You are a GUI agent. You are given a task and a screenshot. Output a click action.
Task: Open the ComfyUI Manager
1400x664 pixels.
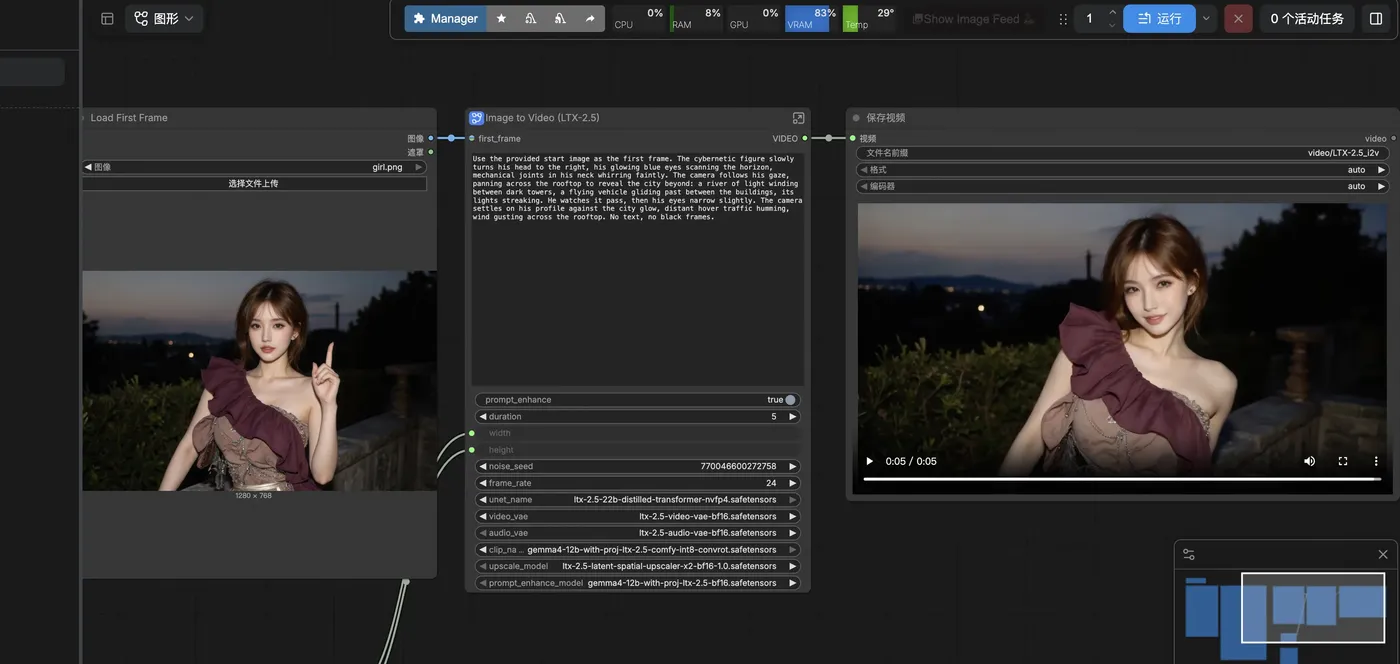click(445, 18)
